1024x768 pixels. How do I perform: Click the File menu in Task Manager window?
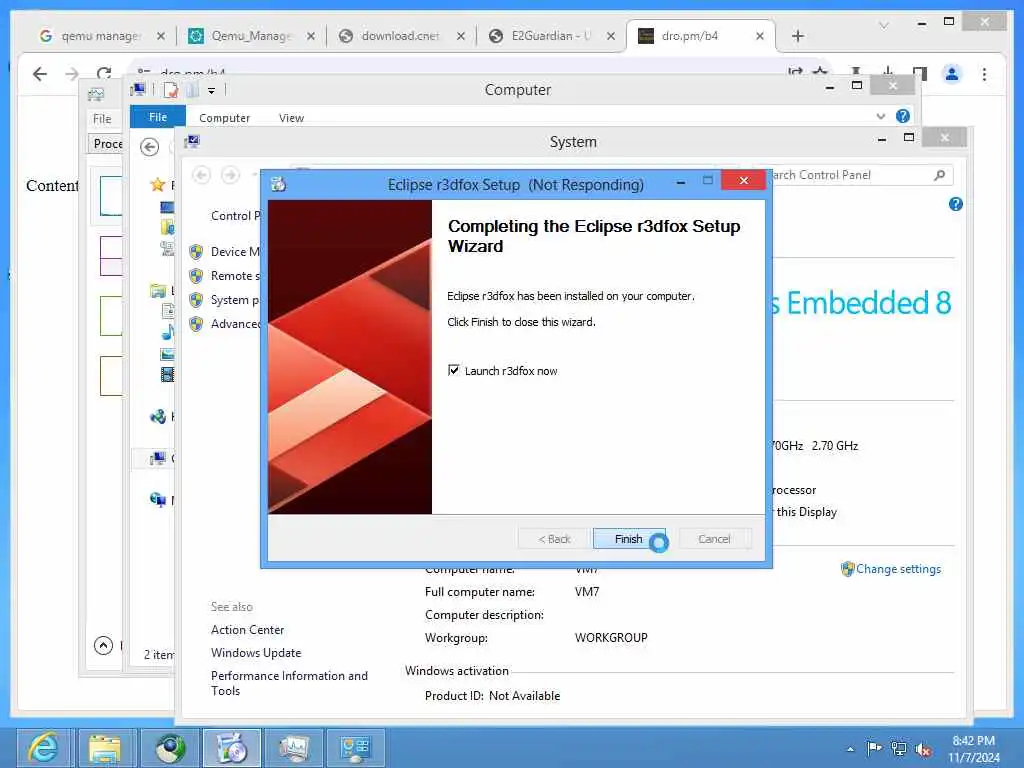(102, 119)
